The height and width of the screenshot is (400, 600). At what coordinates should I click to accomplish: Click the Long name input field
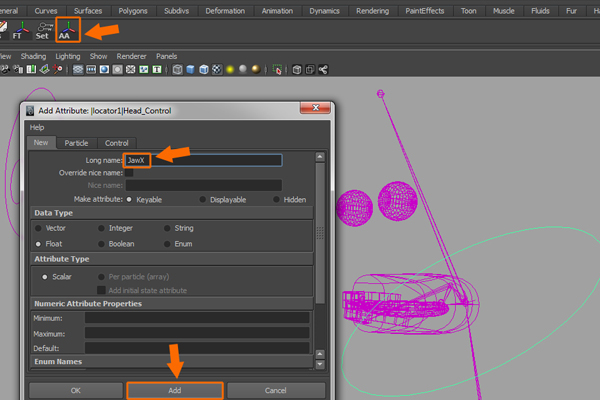tap(203, 160)
